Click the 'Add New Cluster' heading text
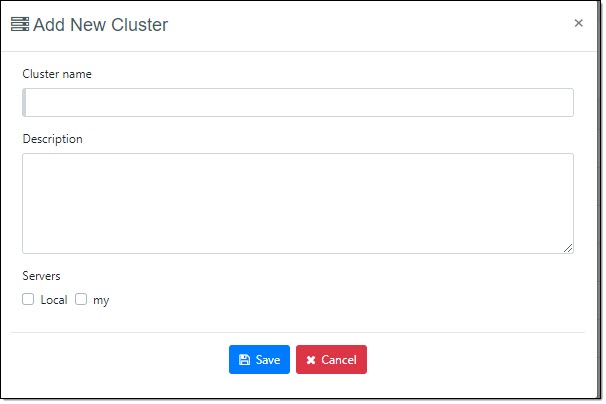Viewport: 606px width, 404px height. [x=100, y=24]
